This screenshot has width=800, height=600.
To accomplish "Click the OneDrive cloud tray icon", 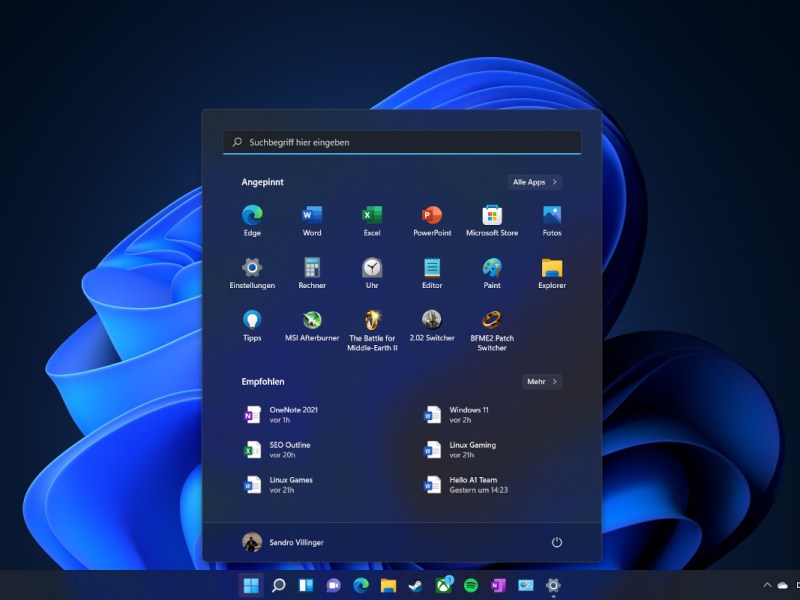I will tap(783, 585).
